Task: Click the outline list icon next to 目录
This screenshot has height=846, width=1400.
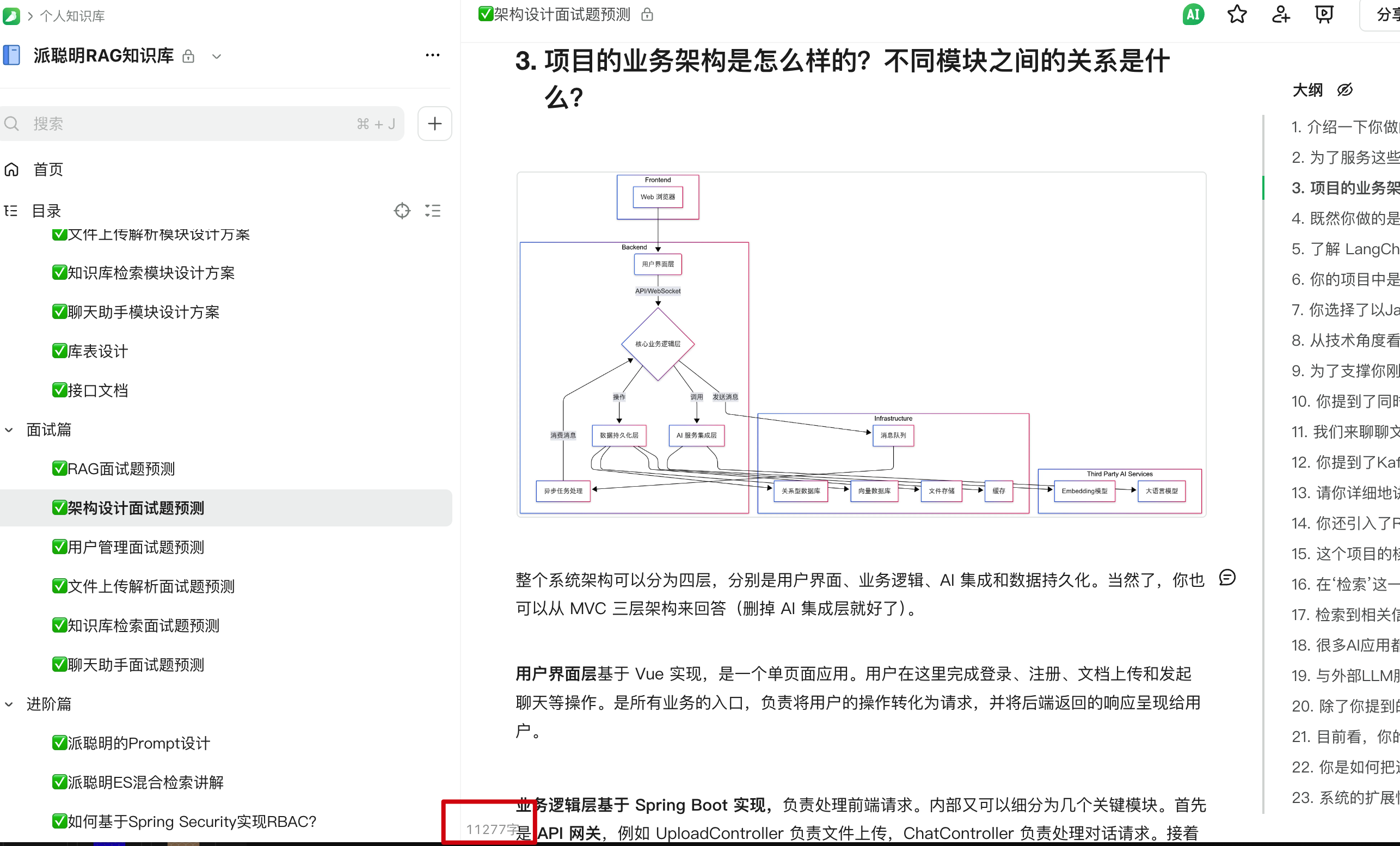Action: tap(433, 210)
